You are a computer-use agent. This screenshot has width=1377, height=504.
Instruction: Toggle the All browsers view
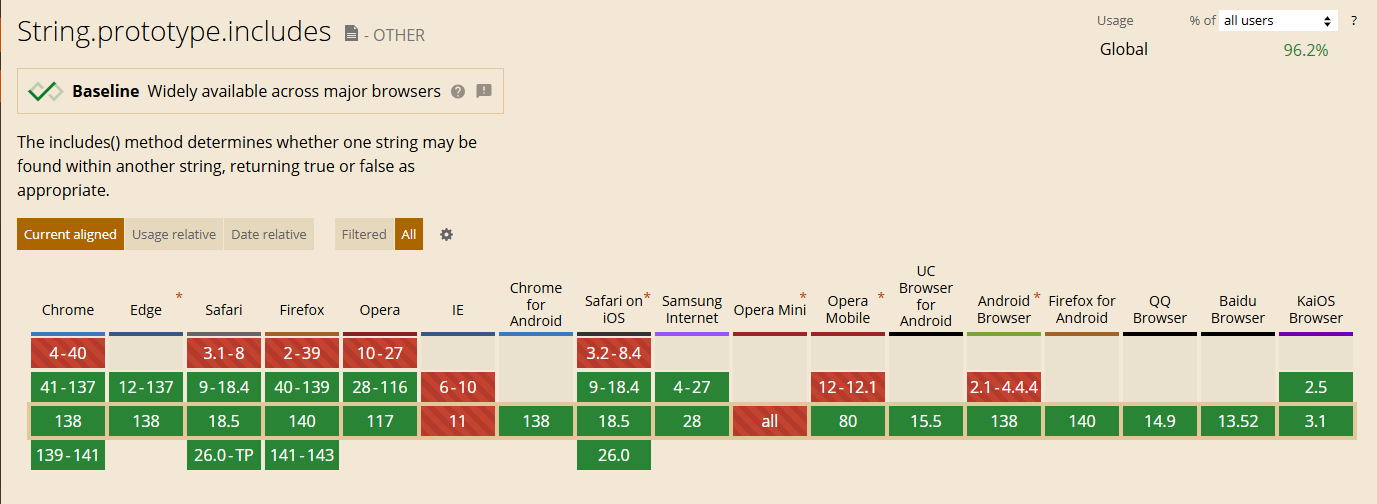pos(409,234)
